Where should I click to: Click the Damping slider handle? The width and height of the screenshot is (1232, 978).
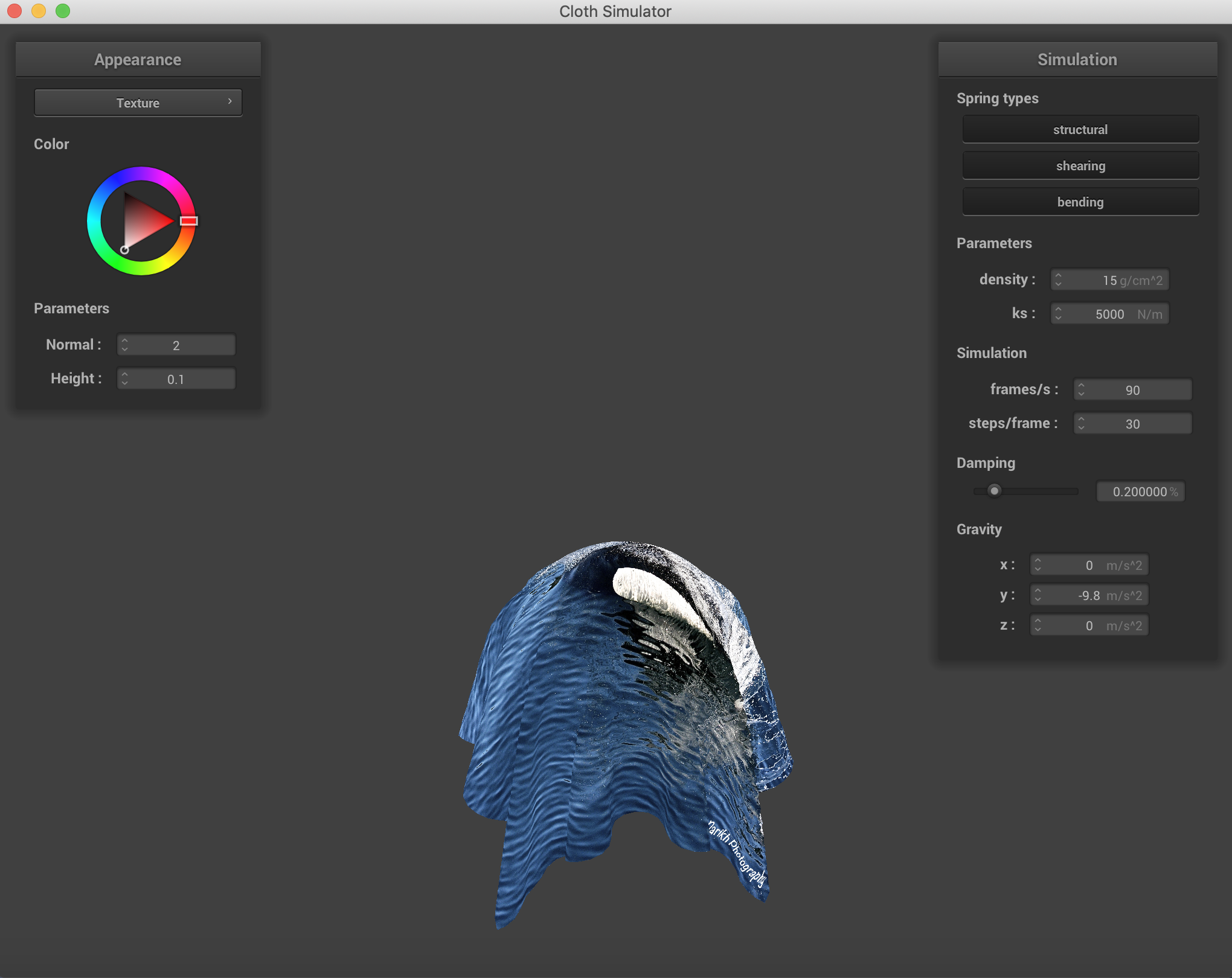point(994,491)
